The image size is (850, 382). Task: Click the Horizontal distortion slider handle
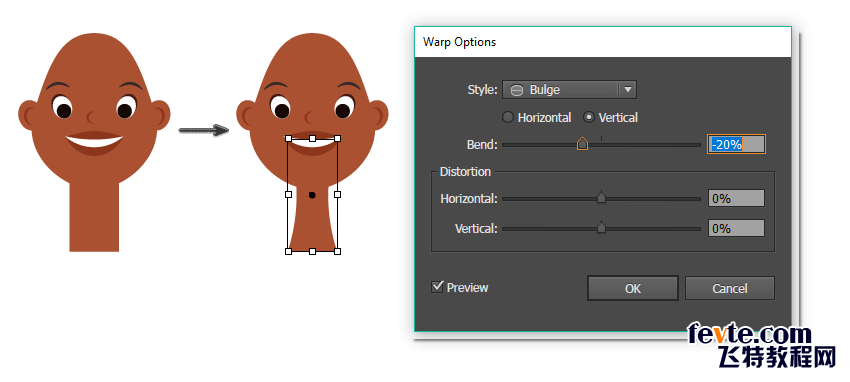click(601, 198)
